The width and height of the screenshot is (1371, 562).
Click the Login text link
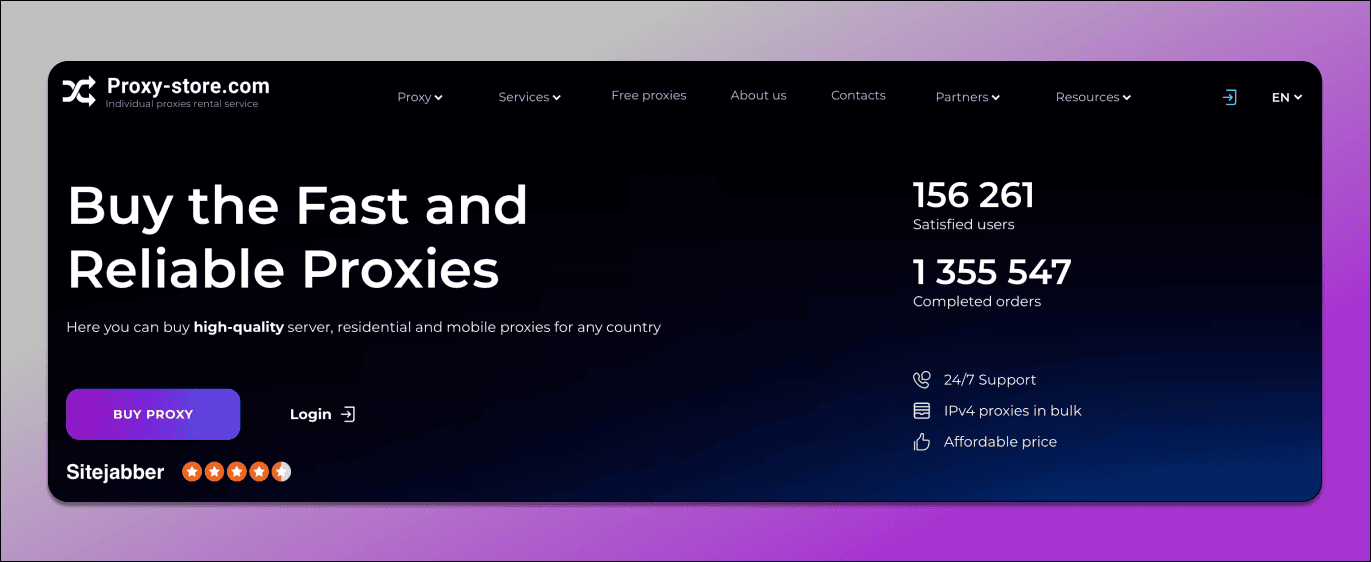pyautogui.click(x=310, y=414)
